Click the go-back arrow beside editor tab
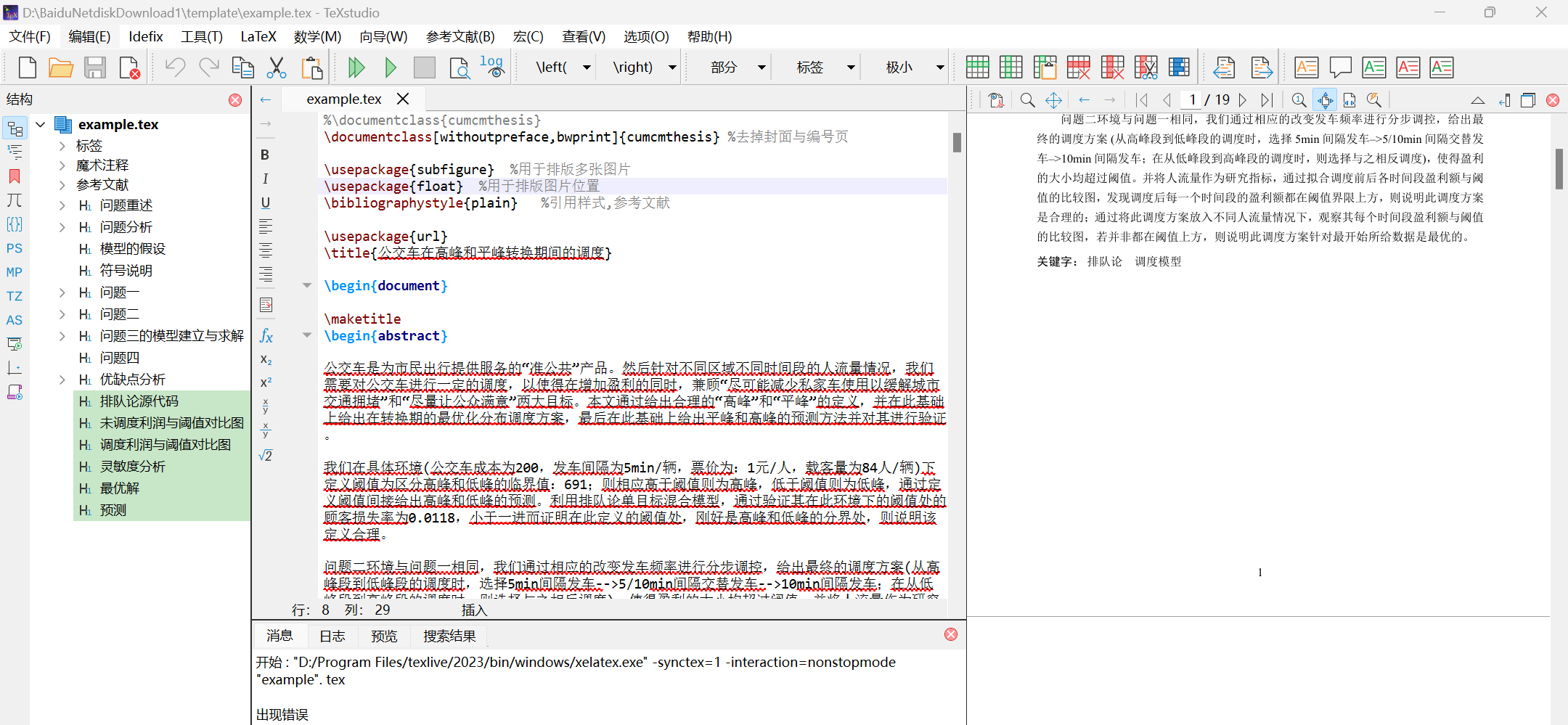The image size is (1568, 725). (x=266, y=99)
